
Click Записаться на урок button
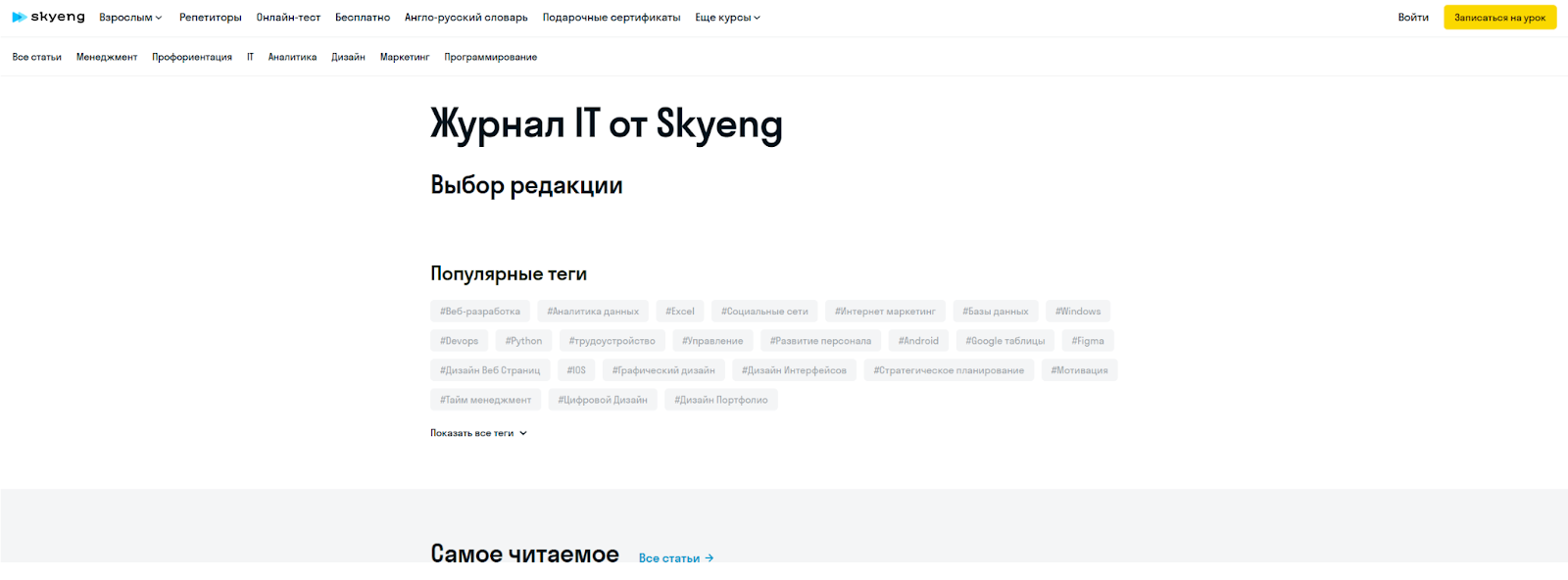[x=1499, y=18]
